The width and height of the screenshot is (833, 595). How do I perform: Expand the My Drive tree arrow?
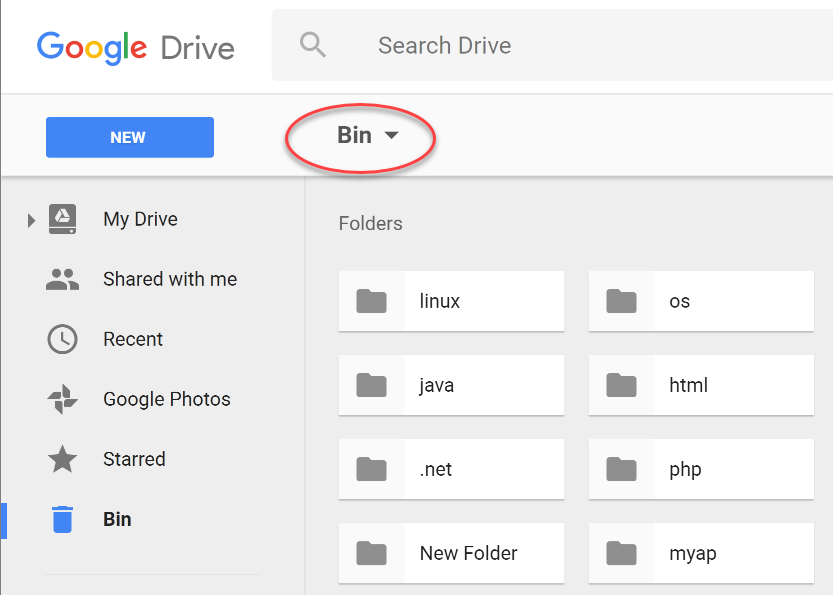coord(31,220)
